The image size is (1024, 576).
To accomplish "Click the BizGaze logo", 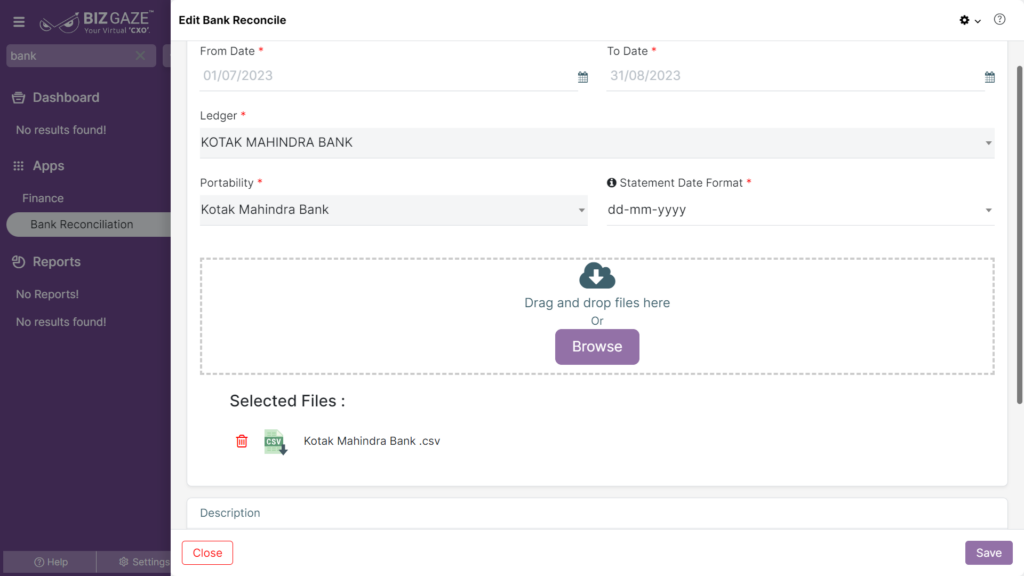I will click(x=96, y=22).
